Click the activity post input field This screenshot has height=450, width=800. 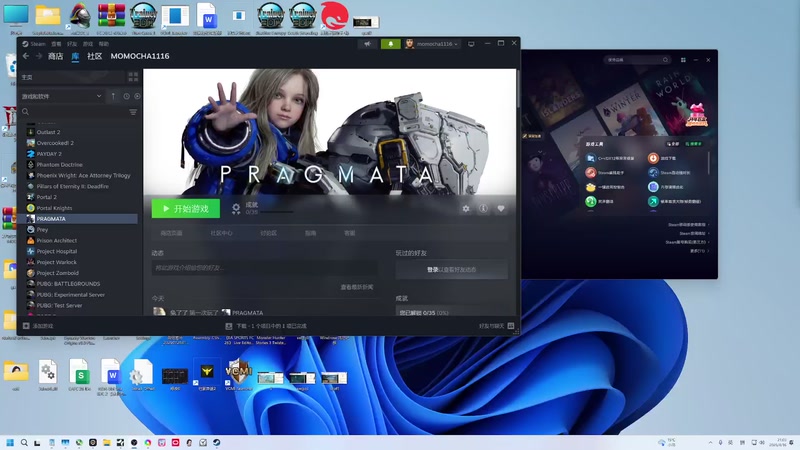pyautogui.click(x=264, y=268)
